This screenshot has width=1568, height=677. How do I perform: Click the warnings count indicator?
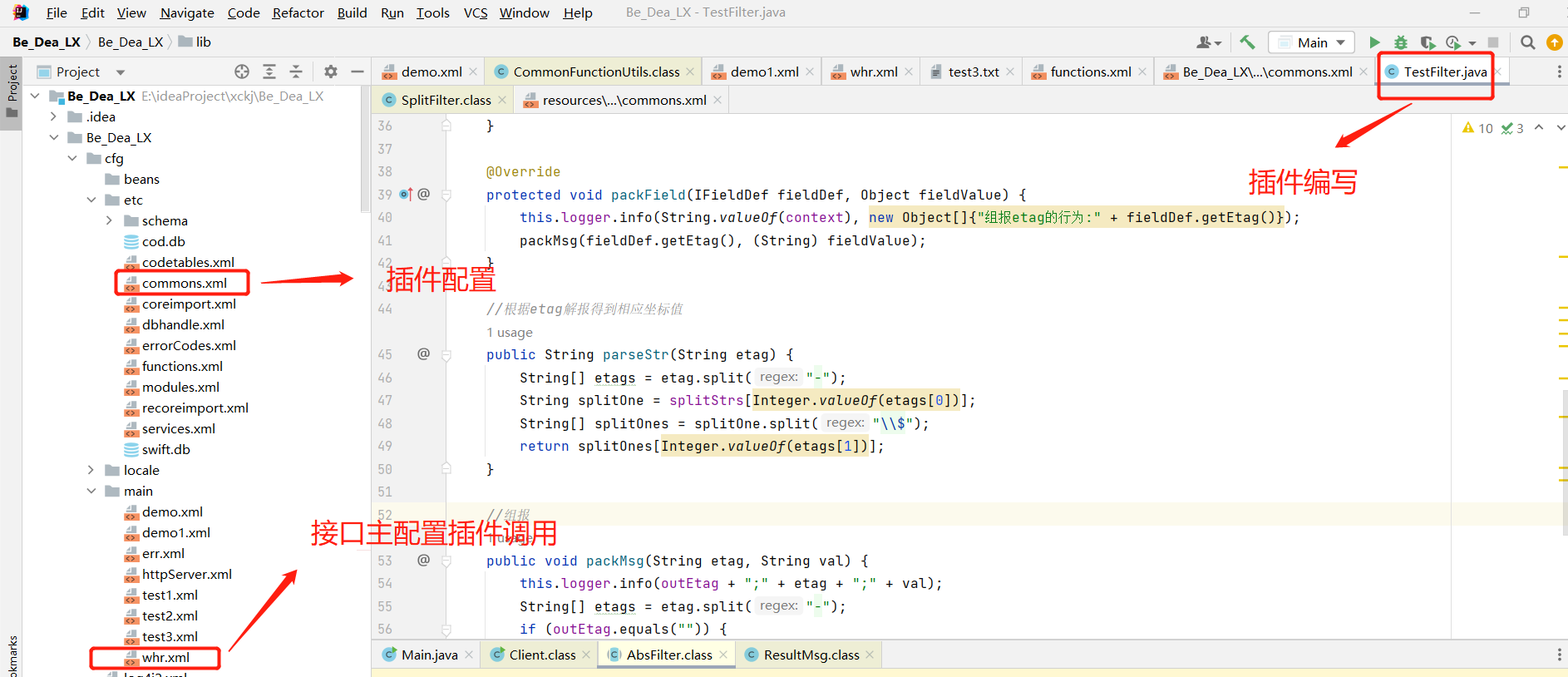pos(1477,128)
